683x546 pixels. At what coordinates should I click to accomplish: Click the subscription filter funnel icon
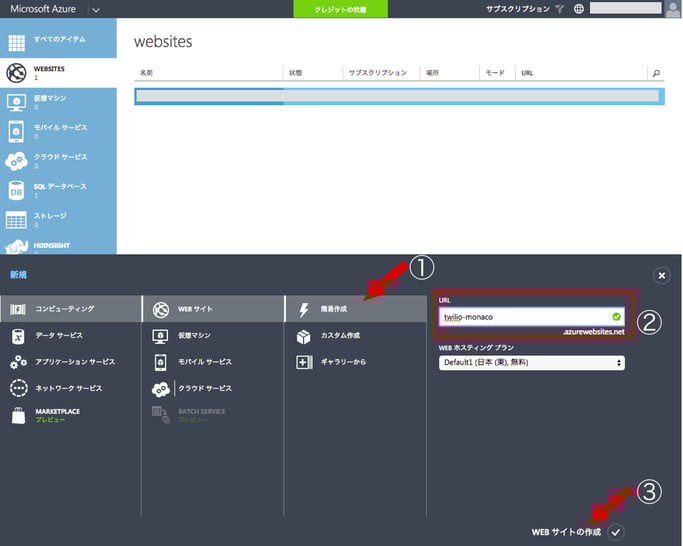tap(560, 9)
